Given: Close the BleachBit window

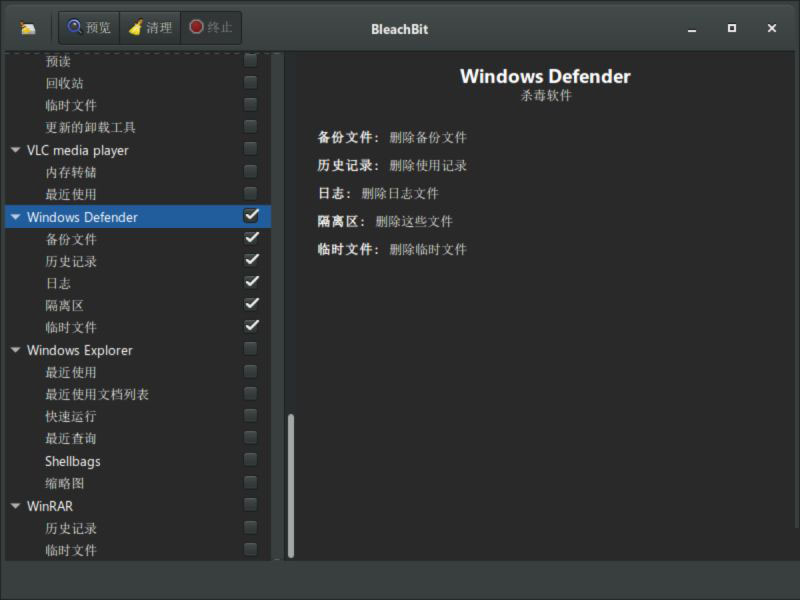Looking at the screenshot, I should 771,28.
